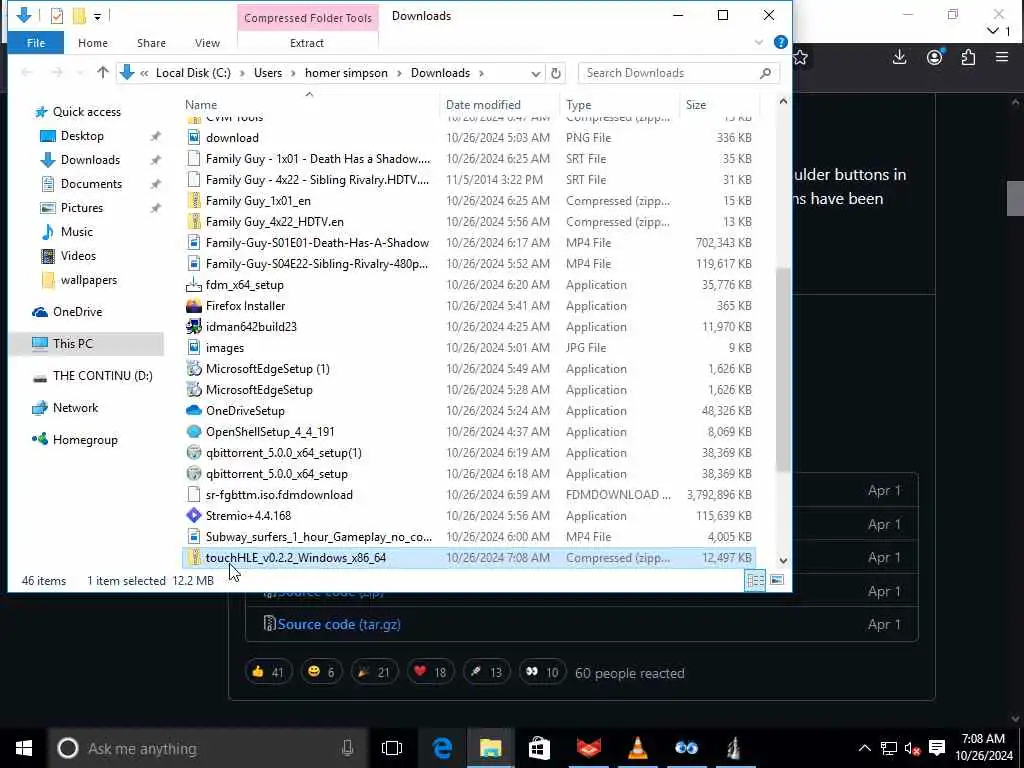1024x768 pixels.
Task: Open the File ribbon tab
Action: point(36,42)
